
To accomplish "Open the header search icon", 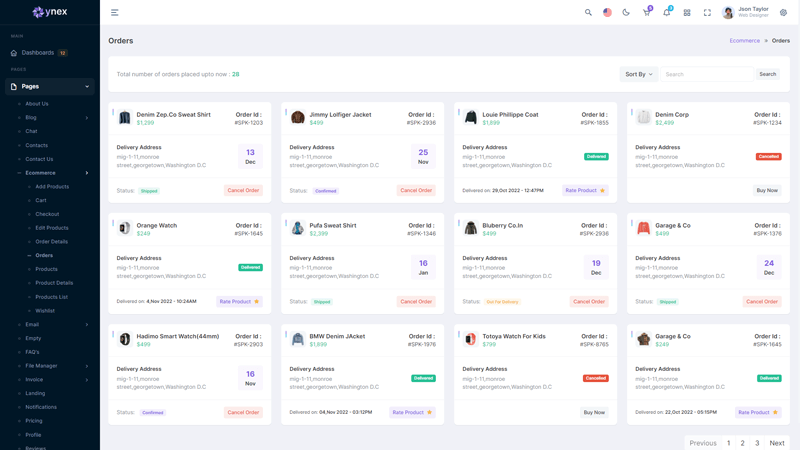I will tap(588, 13).
